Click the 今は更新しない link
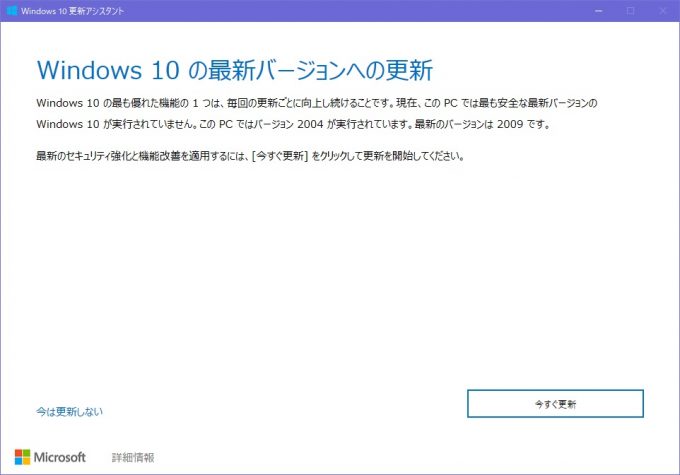The width and height of the screenshot is (680, 475). [x=69, y=411]
